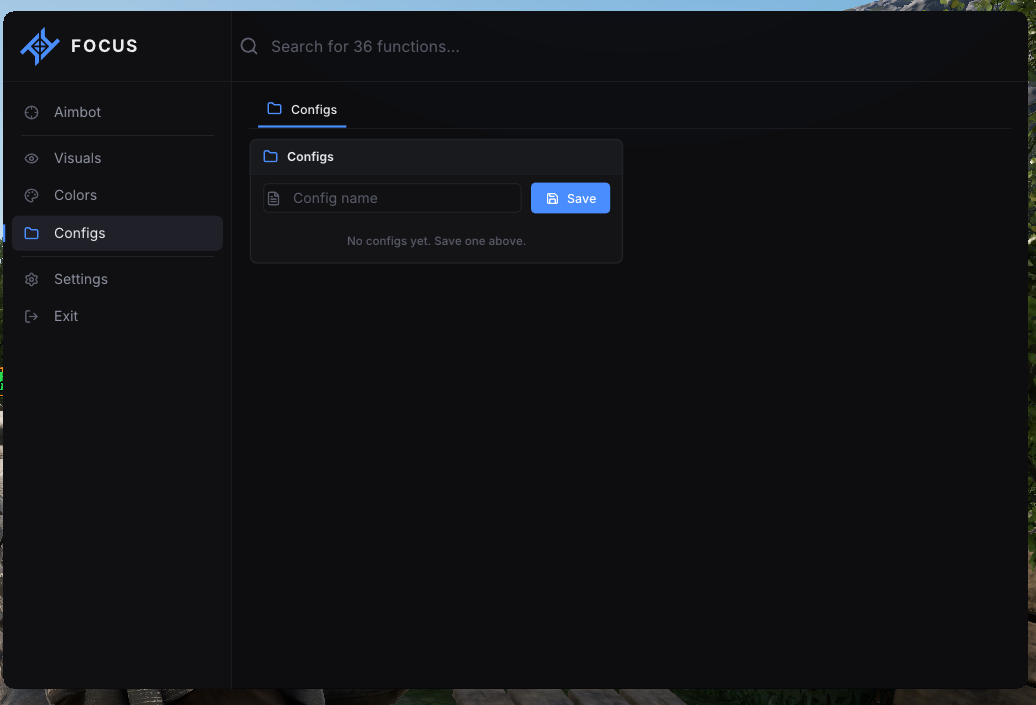Click the sidebar Configs folder icon
The image size is (1036, 705).
[31, 233]
